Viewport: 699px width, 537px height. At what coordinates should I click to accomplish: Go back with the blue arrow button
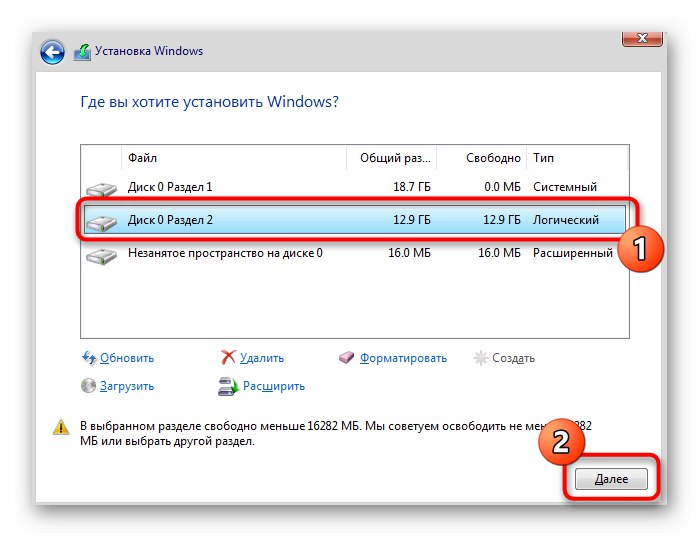[x=52, y=53]
